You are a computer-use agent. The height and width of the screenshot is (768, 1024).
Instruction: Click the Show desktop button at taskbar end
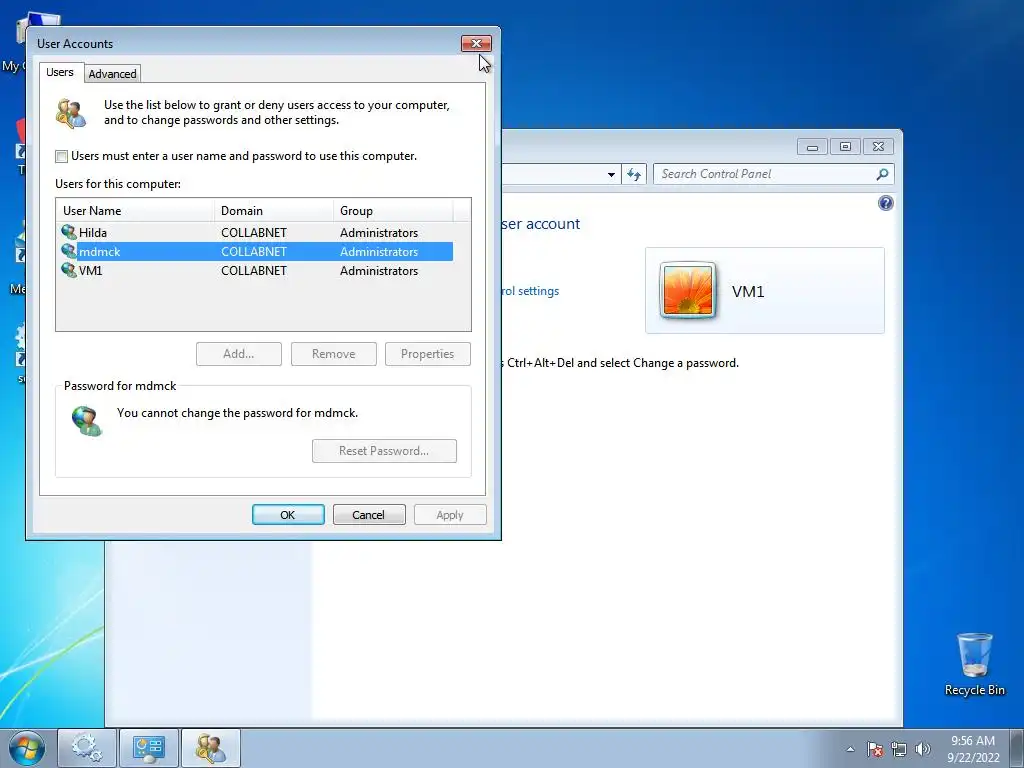1017,748
